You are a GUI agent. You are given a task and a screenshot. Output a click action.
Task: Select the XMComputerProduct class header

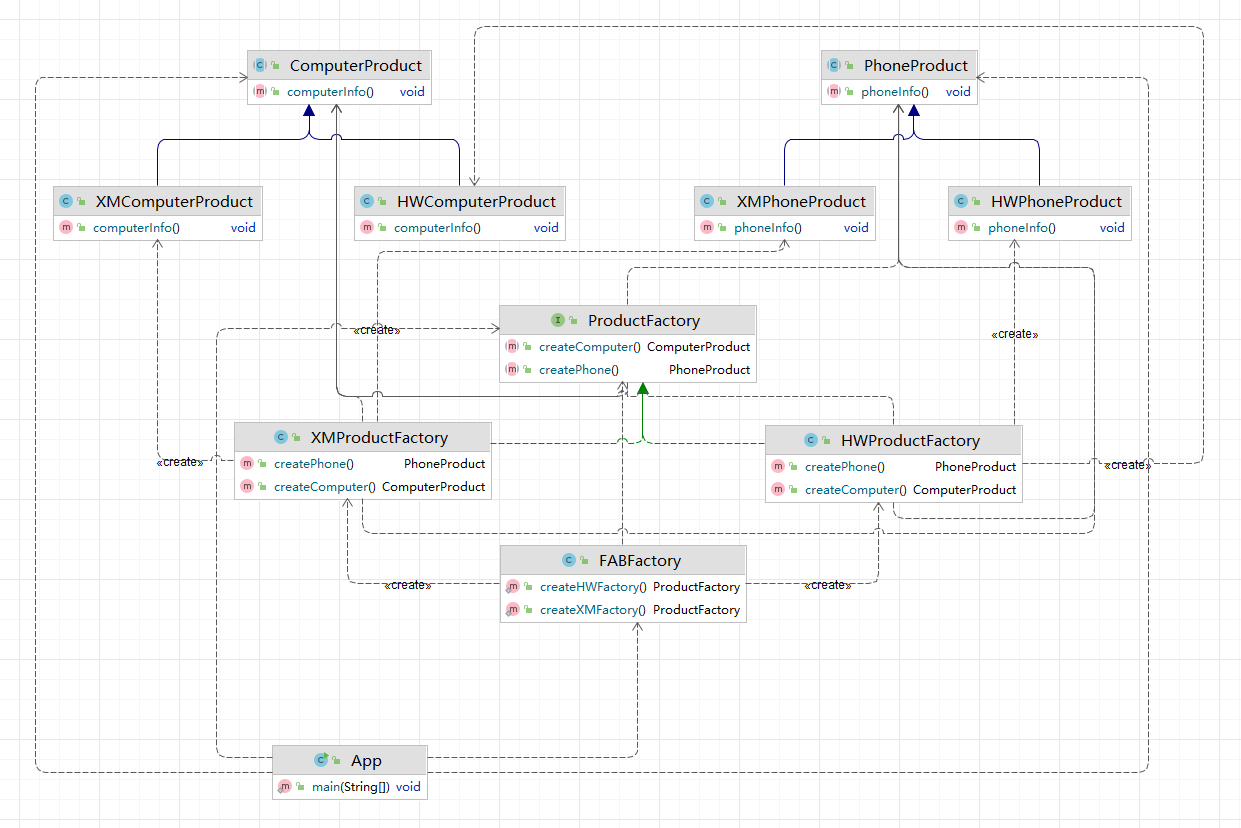(x=157, y=201)
